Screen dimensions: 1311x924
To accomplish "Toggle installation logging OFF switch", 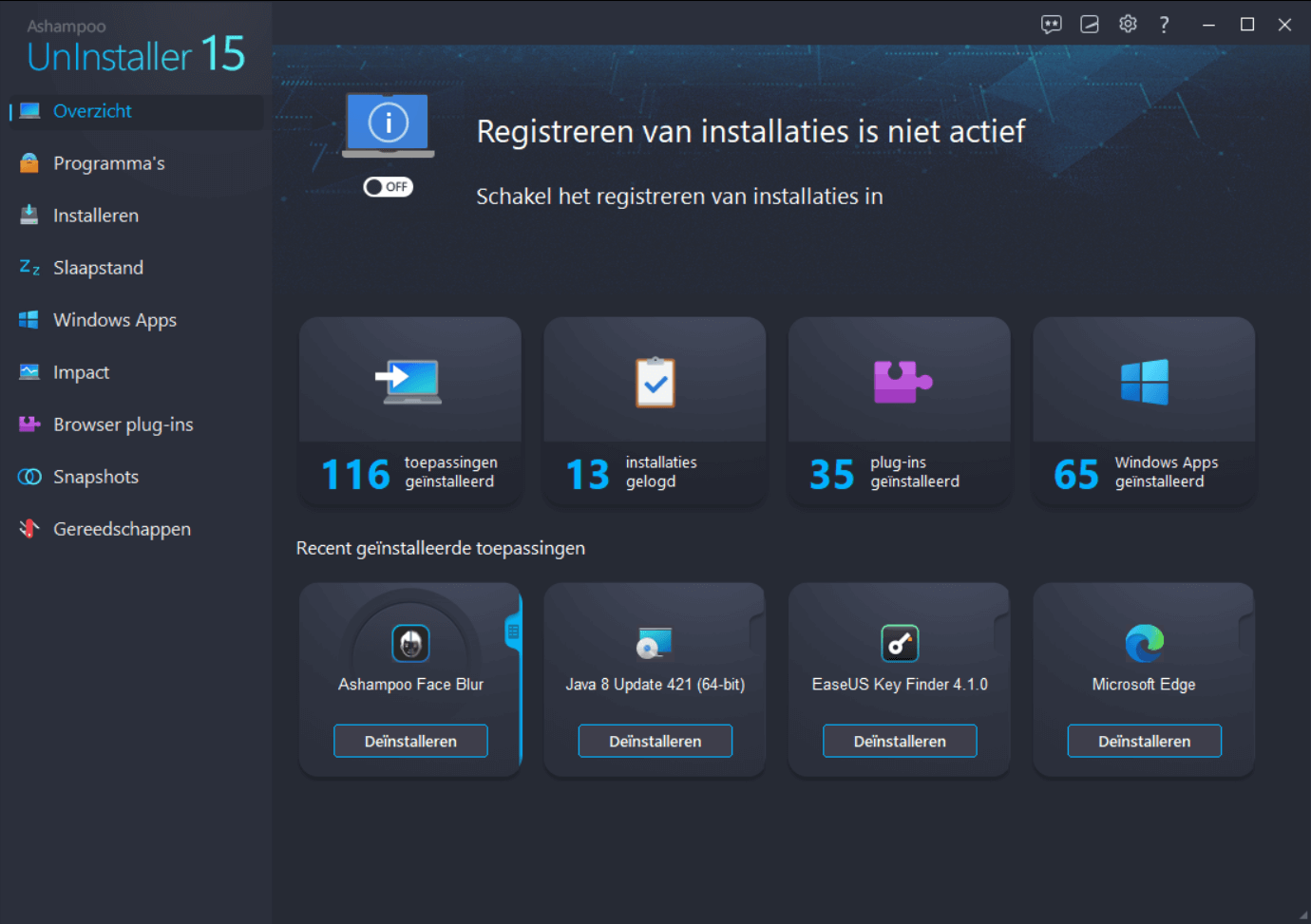I will click(388, 187).
